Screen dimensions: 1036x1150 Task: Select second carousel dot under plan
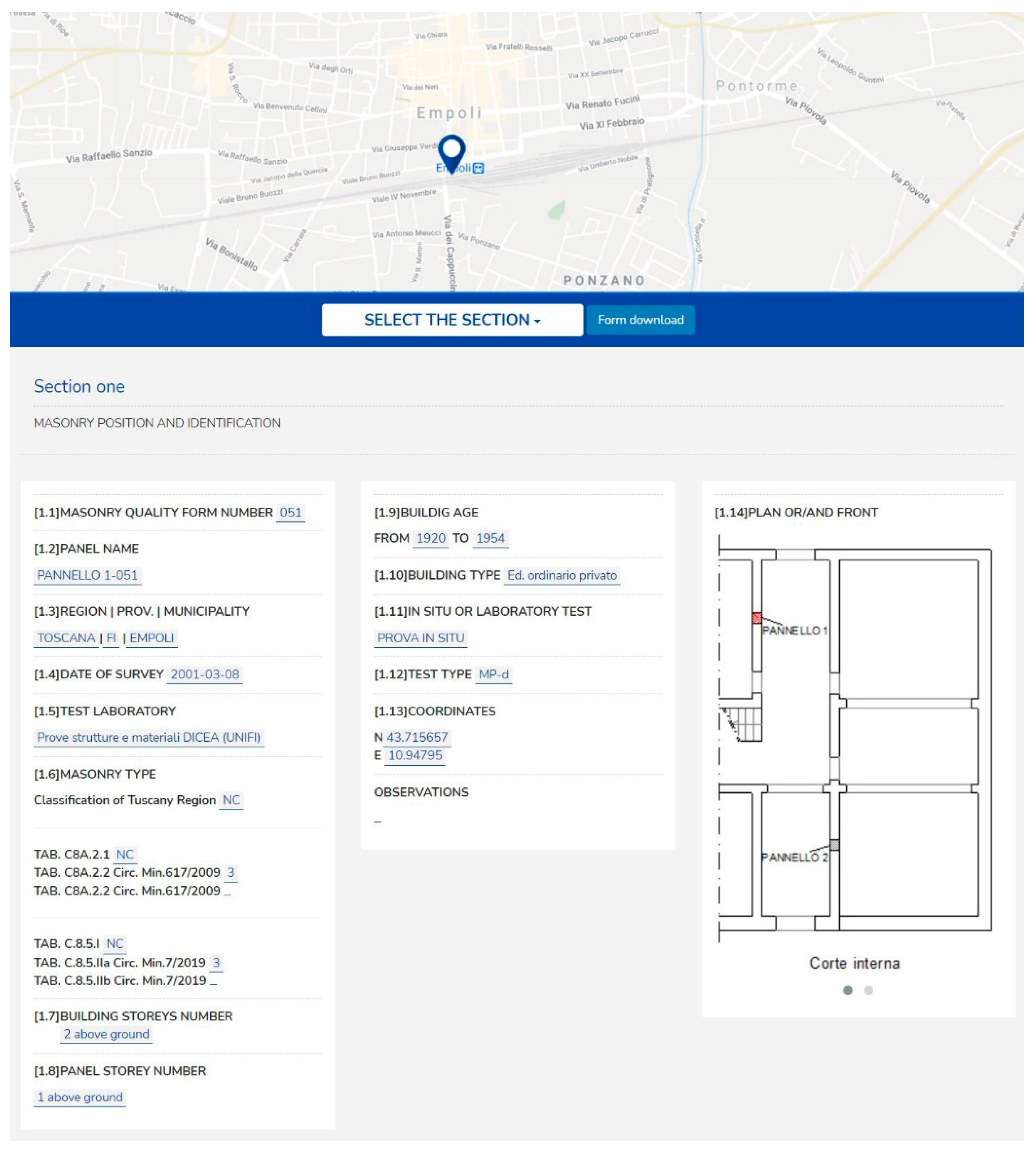(x=869, y=990)
